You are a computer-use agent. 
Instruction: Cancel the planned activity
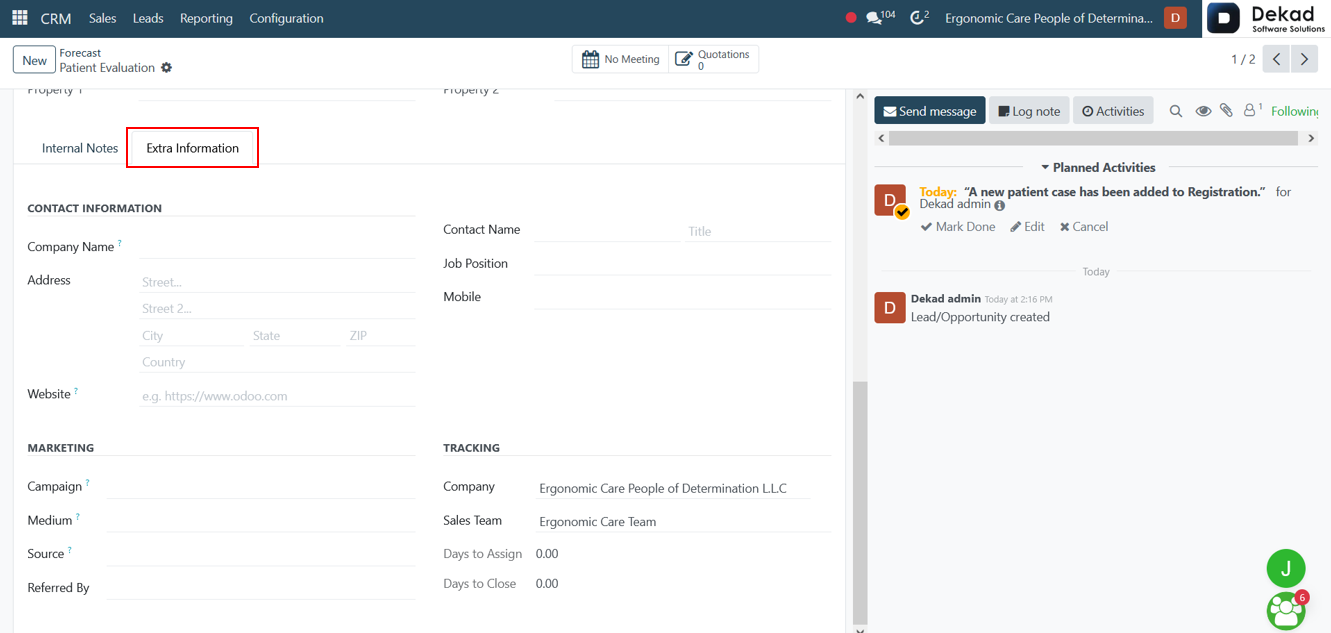[1084, 227]
